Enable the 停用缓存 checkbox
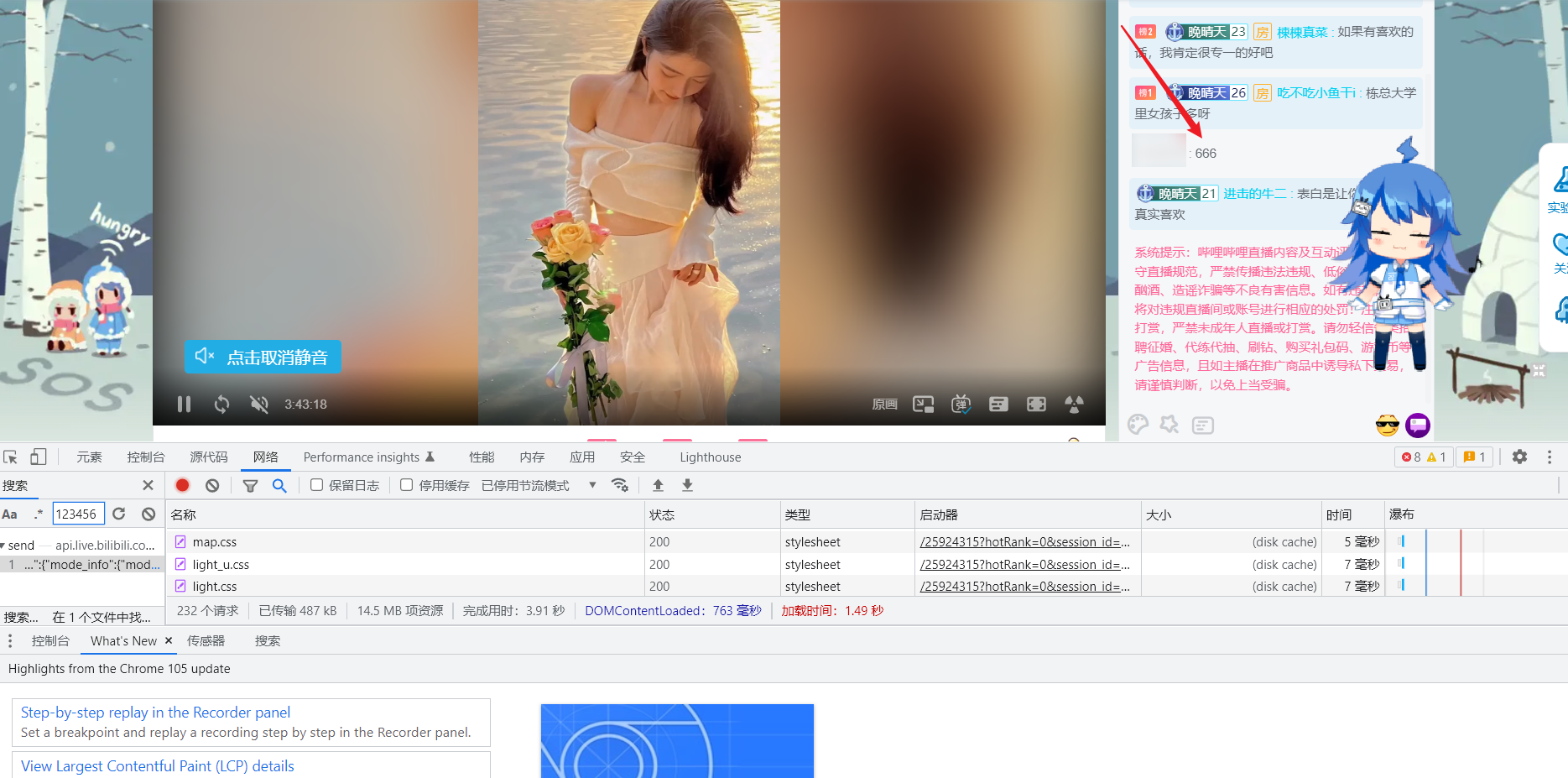 click(407, 485)
